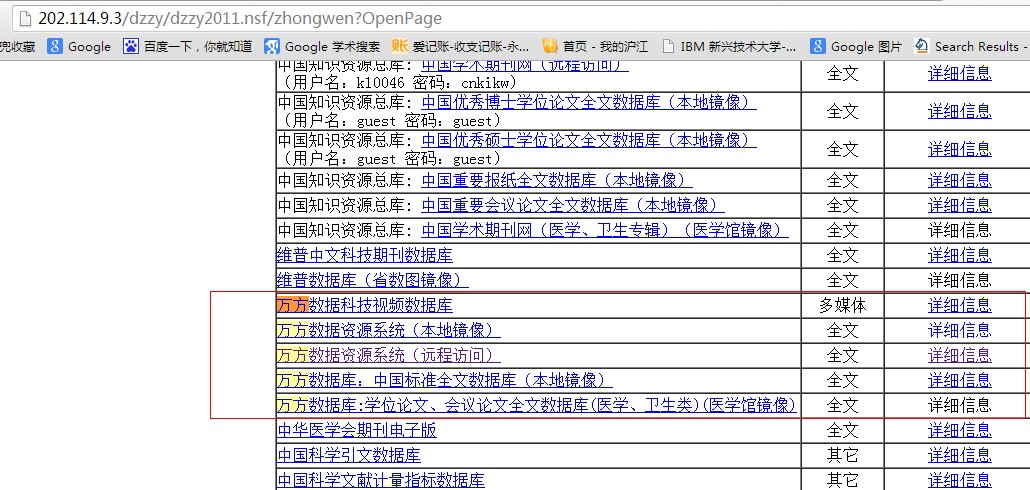Click the 多媒体 type cell
The width and height of the screenshot is (1030, 490).
click(x=842, y=305)
